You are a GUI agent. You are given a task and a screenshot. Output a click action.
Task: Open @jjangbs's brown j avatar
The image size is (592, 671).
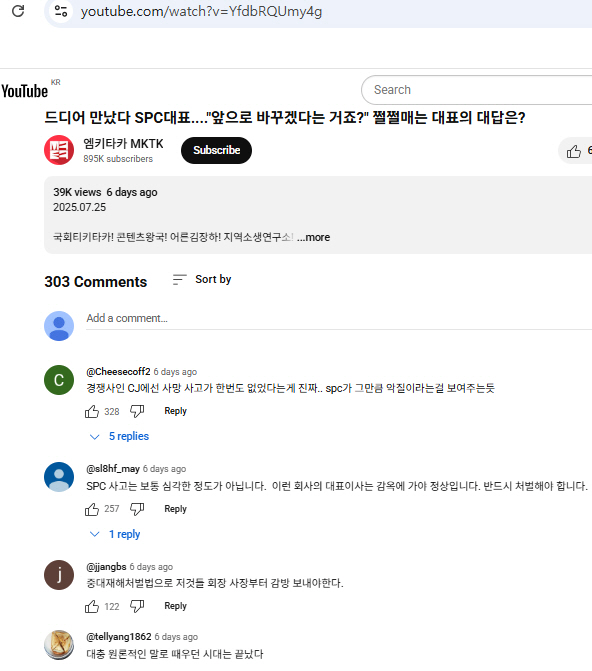(x=59, y=575)
